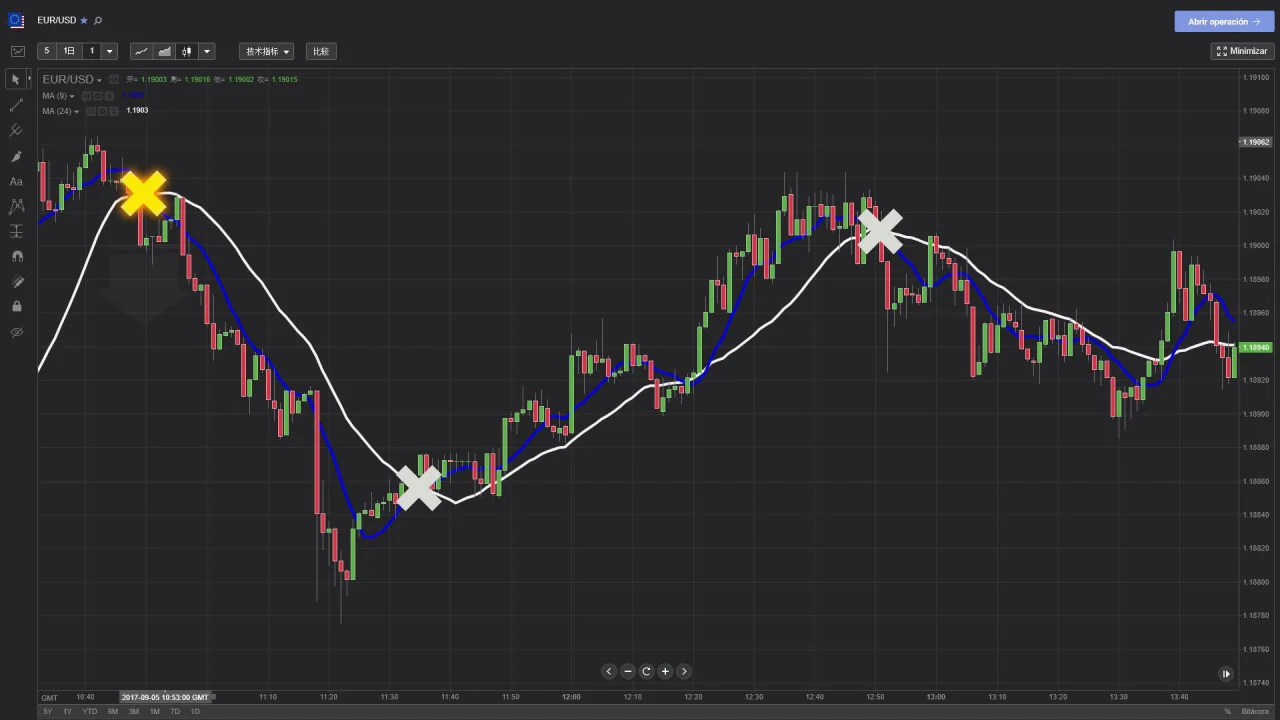
Task: Reset chart view with circular arrow
Action: (x=646, y=671)
